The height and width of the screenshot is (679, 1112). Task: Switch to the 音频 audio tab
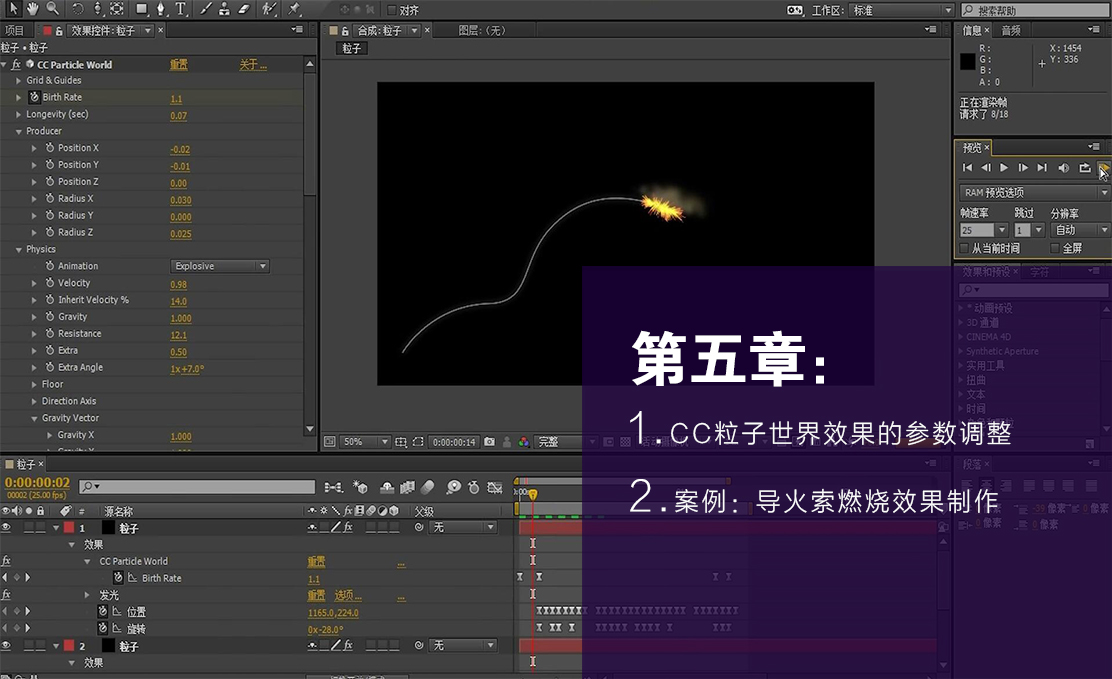point(1011,31)
